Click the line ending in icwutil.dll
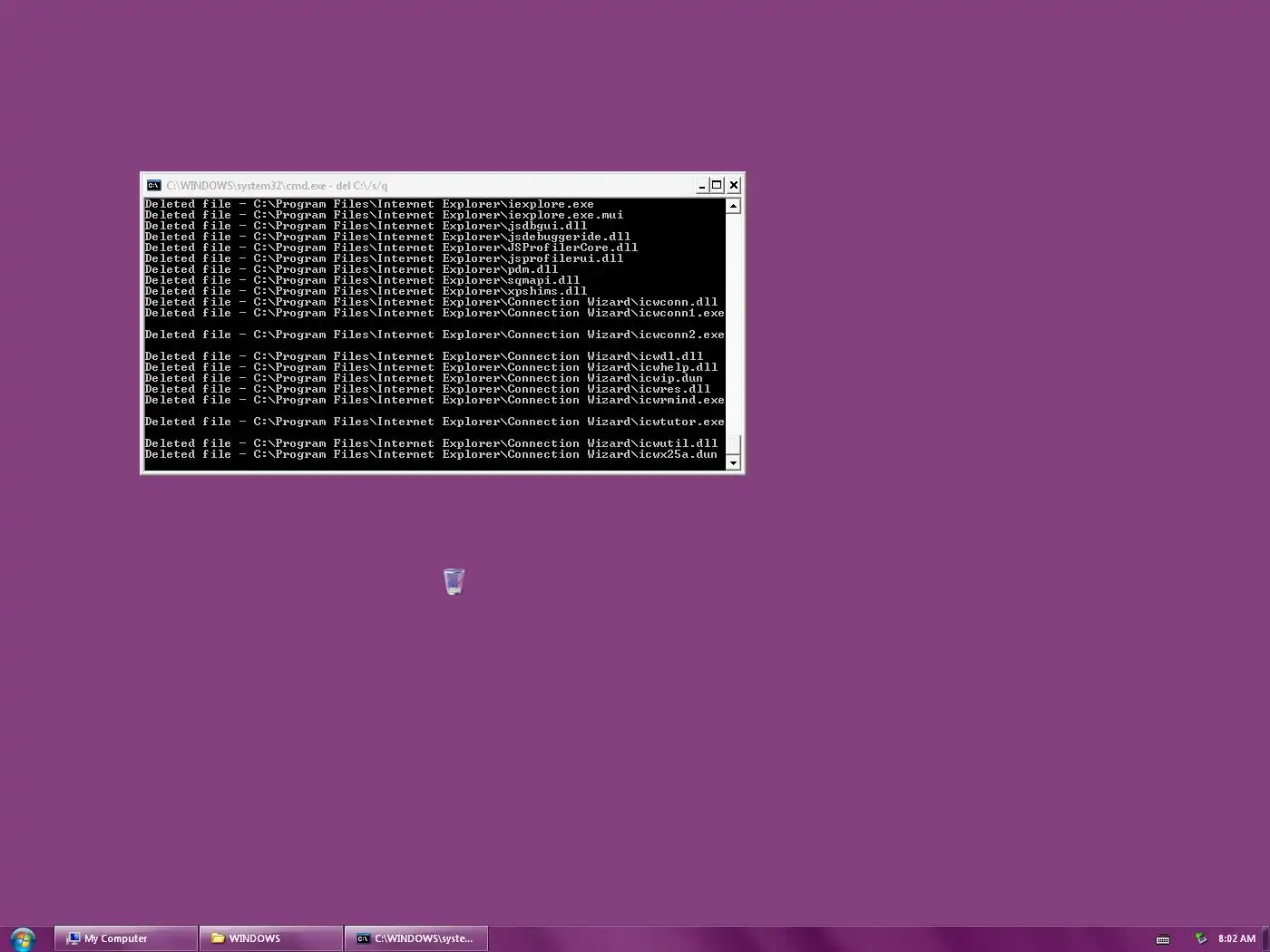This screenshot has height=952, width=1270. pos(432,443)
